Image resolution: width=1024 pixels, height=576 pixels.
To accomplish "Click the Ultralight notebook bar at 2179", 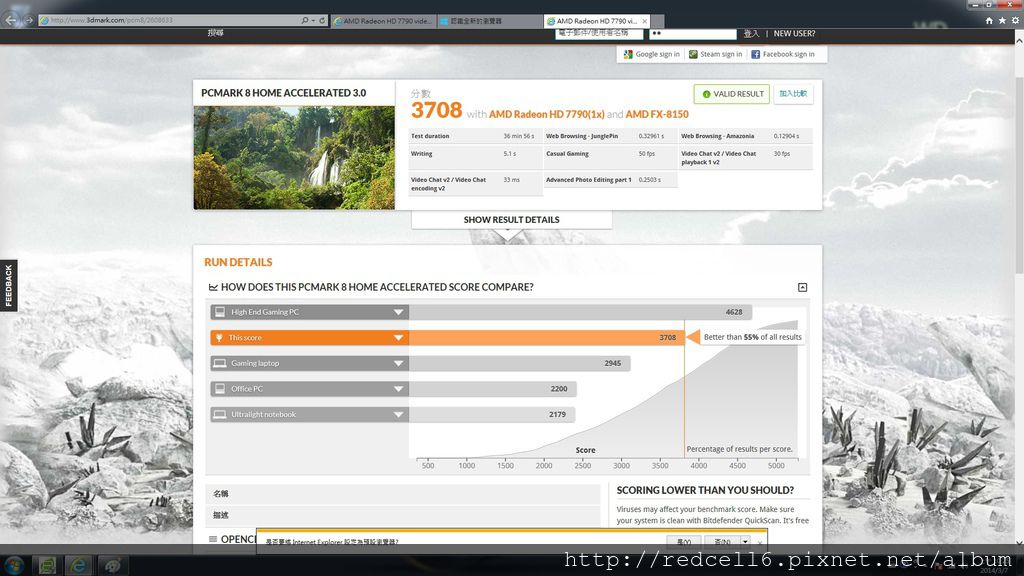I will tap(492, 415).
